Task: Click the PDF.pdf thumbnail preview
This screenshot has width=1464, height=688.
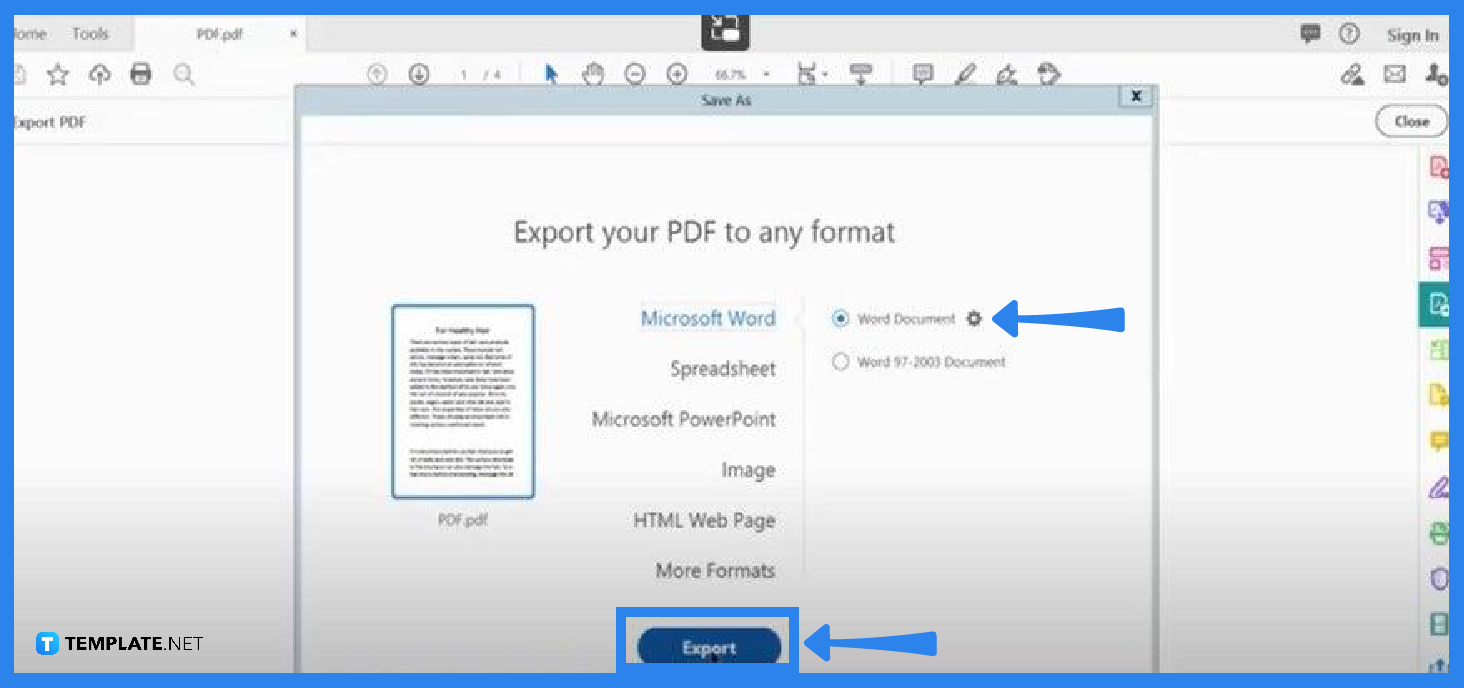Action: [462, 401]
